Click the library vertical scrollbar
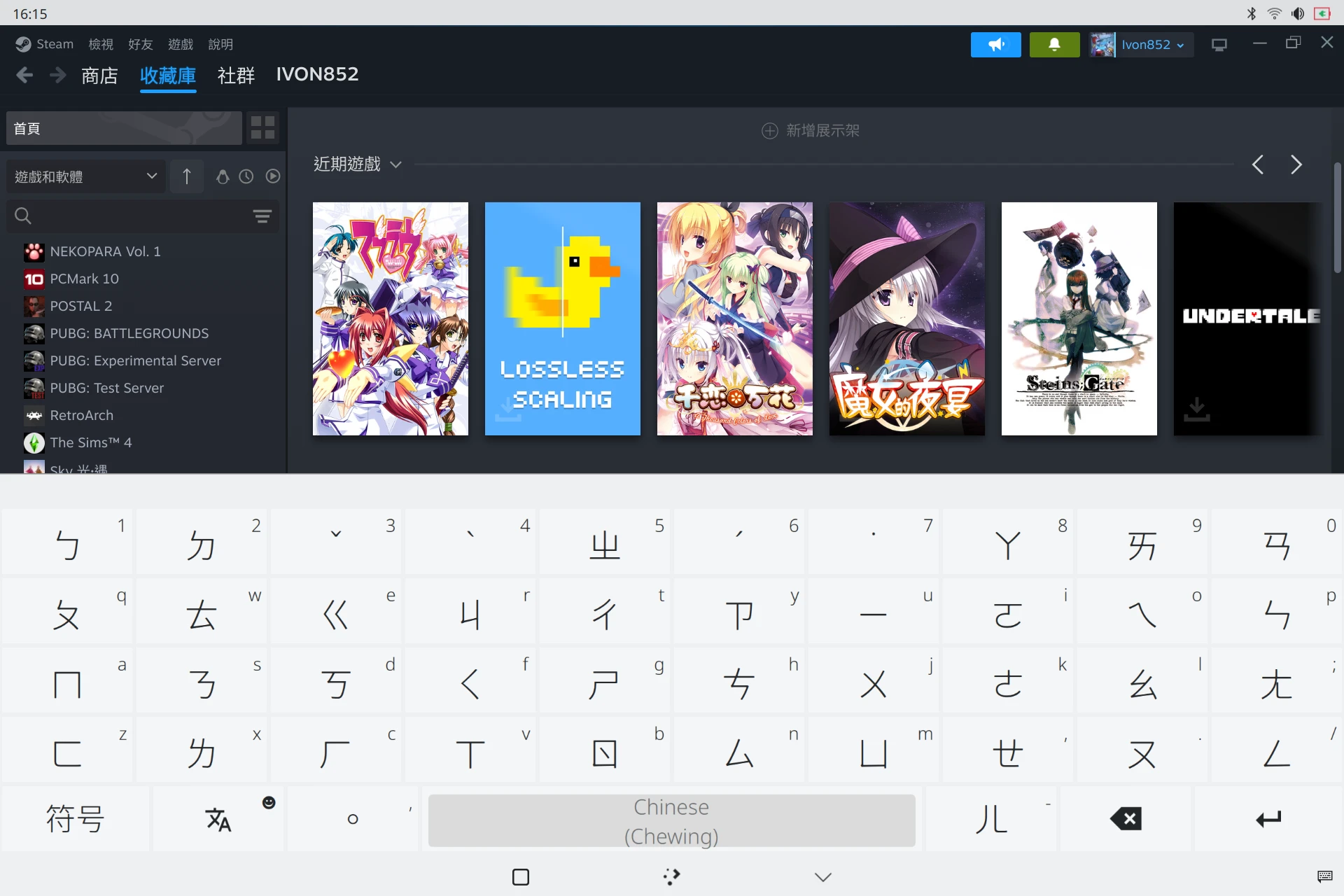1344x896 pixels. (1337, 218)
